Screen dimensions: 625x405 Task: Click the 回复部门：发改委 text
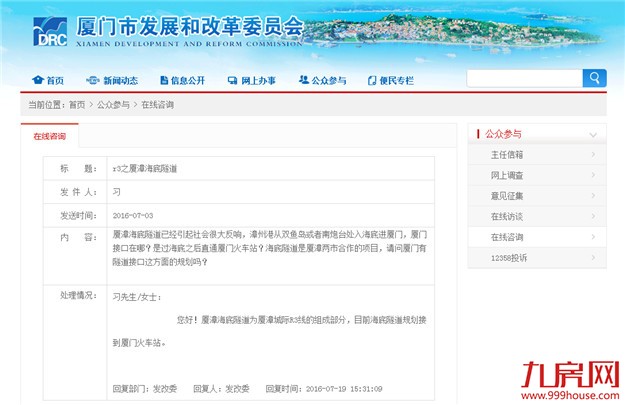tap(145, 389)
